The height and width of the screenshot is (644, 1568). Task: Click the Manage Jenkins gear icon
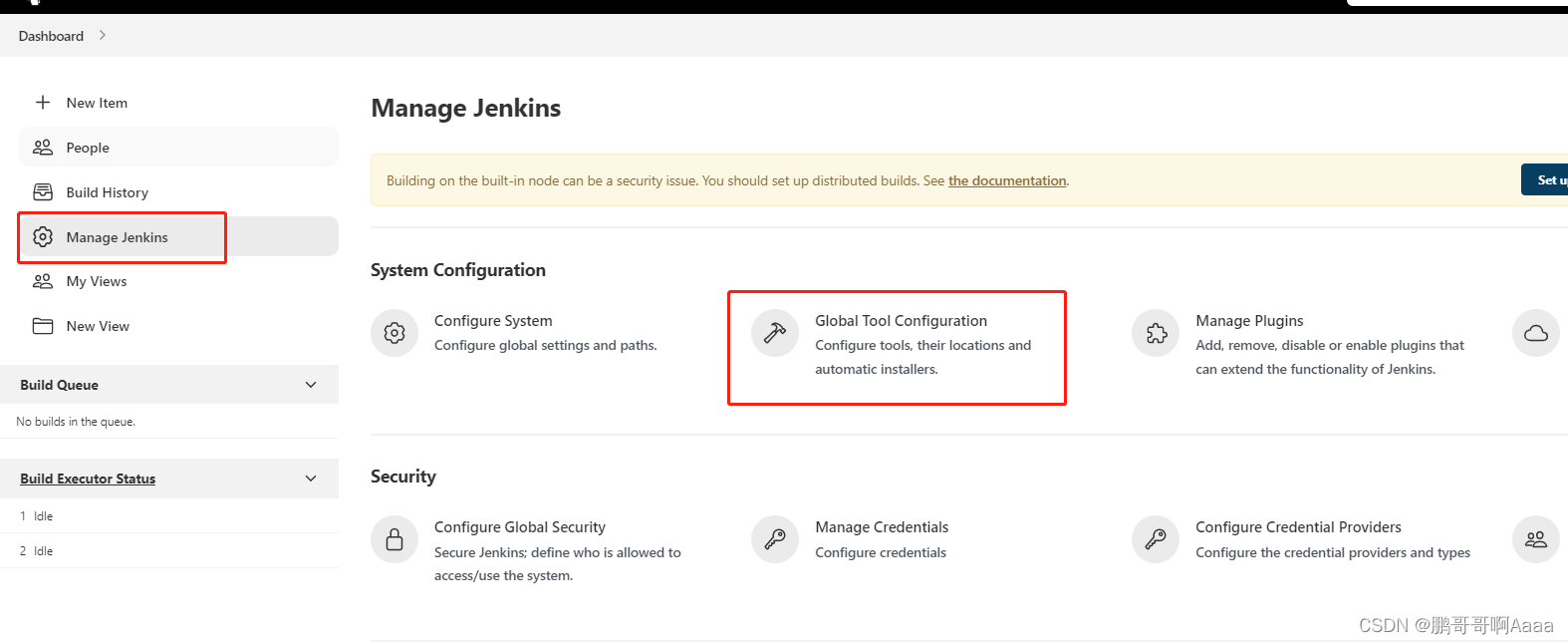(x=43, y=236)
